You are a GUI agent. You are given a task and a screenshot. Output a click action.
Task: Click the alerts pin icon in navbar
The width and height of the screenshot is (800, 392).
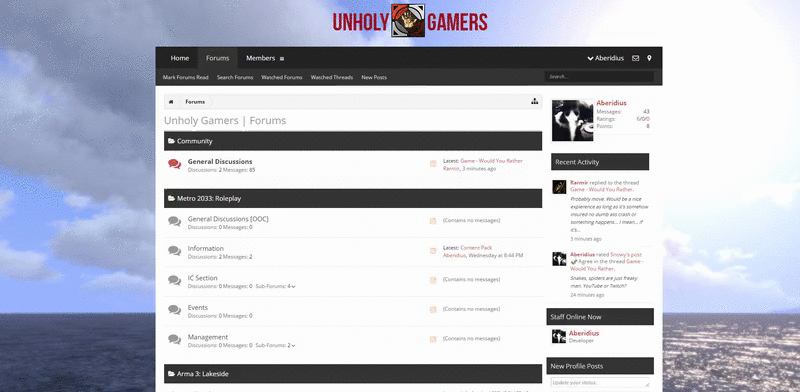pos(649,58)
